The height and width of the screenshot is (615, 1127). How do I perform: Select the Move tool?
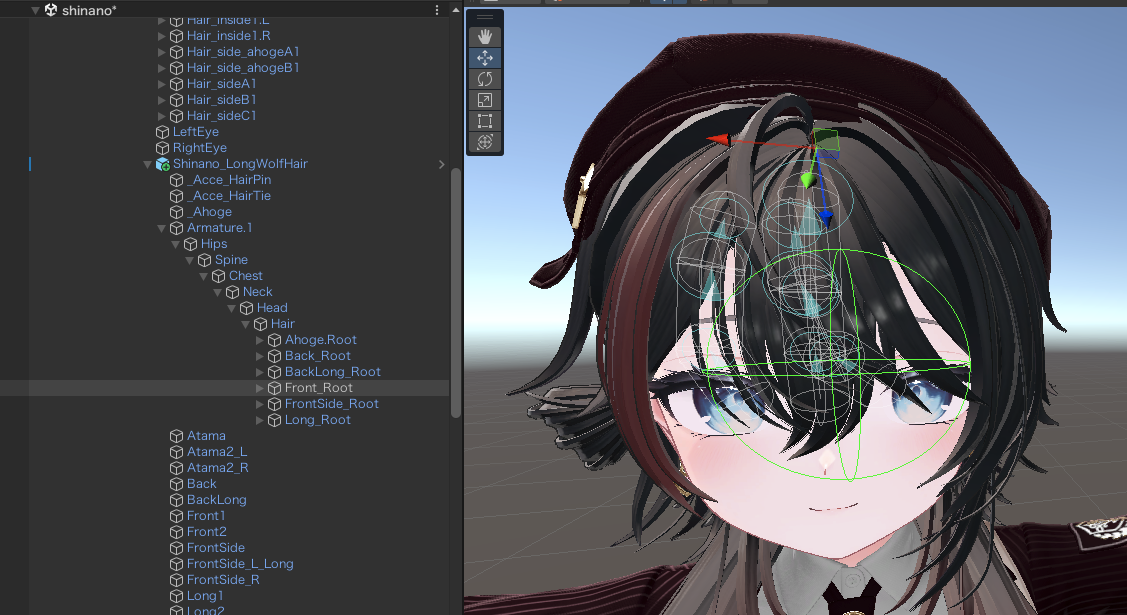pos(485,58)
